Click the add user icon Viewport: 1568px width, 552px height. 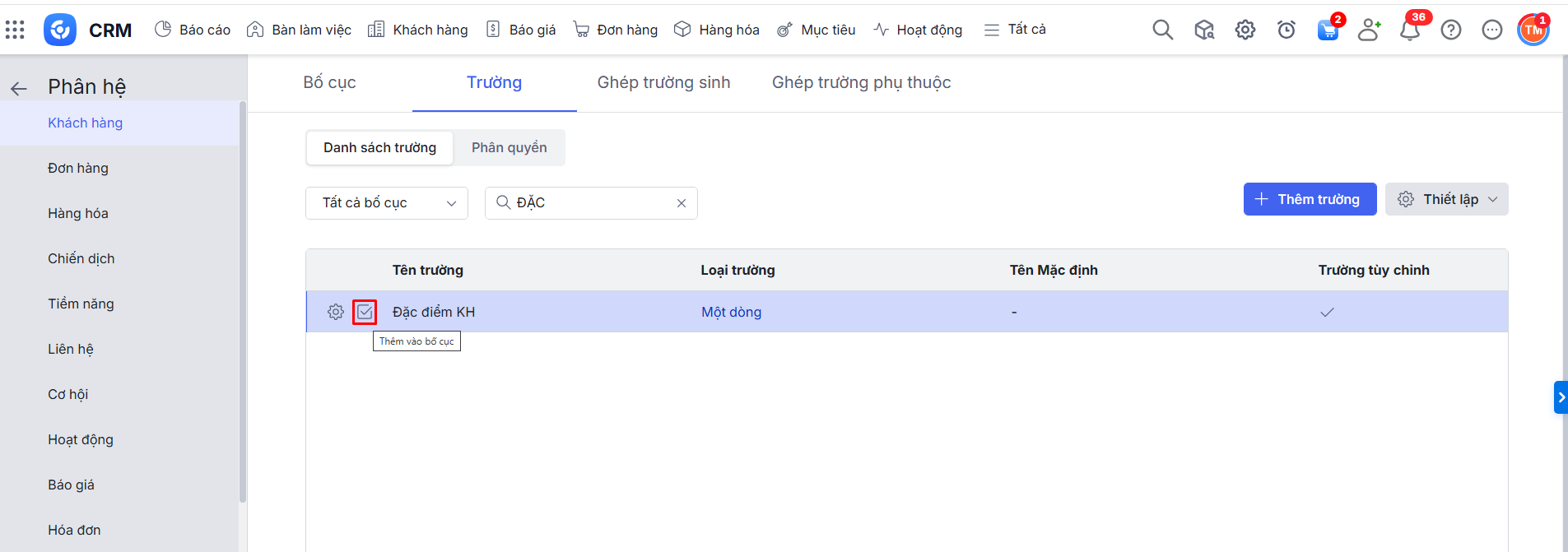[1368, 30]
